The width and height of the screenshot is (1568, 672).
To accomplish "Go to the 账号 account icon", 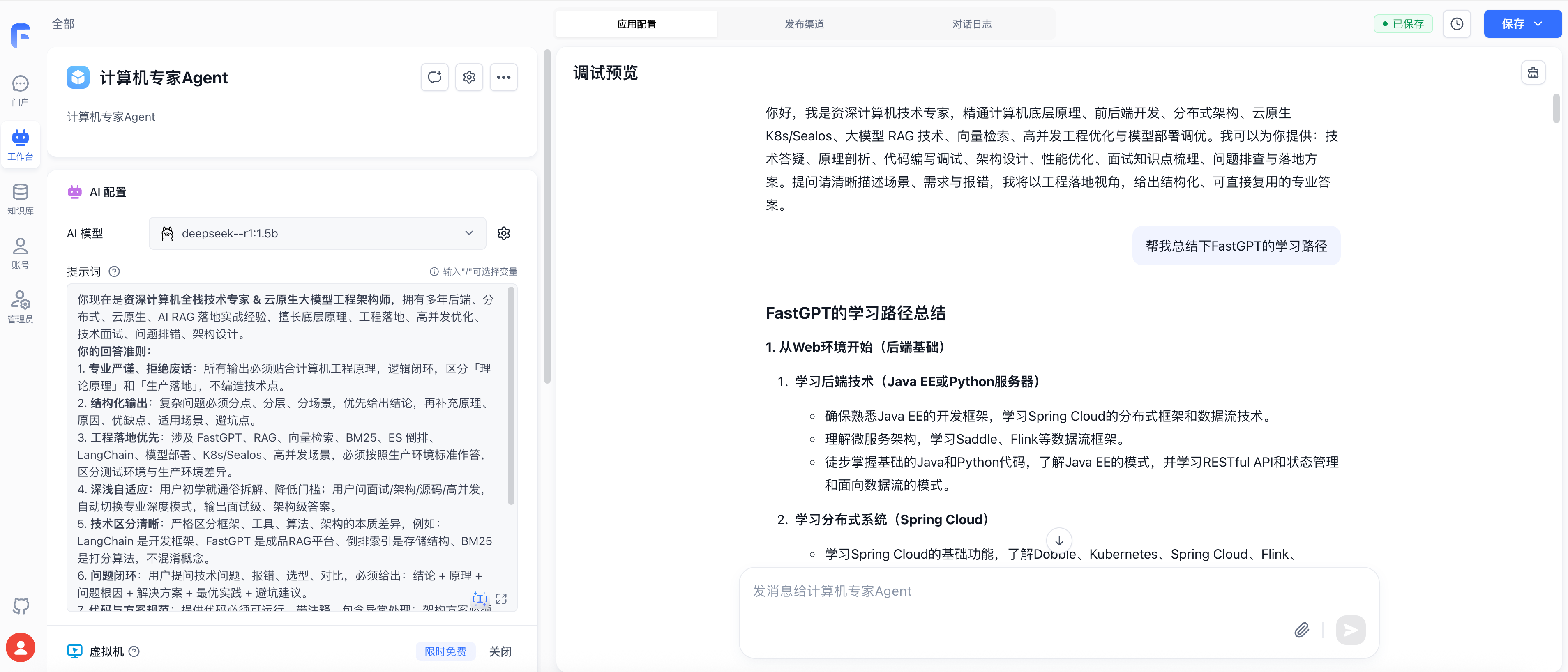I will (20, 253).
